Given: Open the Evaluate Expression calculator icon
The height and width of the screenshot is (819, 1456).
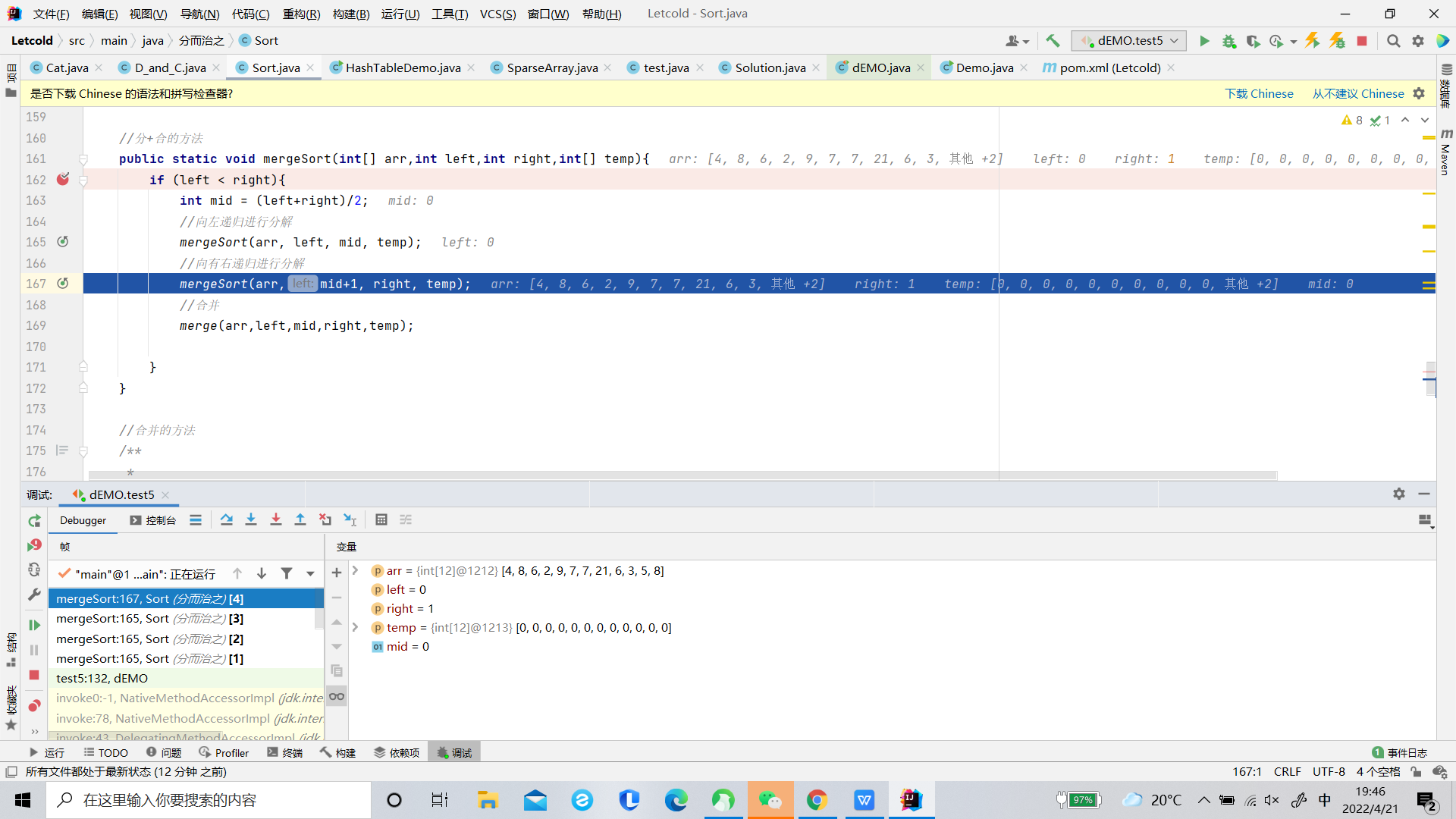Looking at the screenshot, I should (381, 519).
